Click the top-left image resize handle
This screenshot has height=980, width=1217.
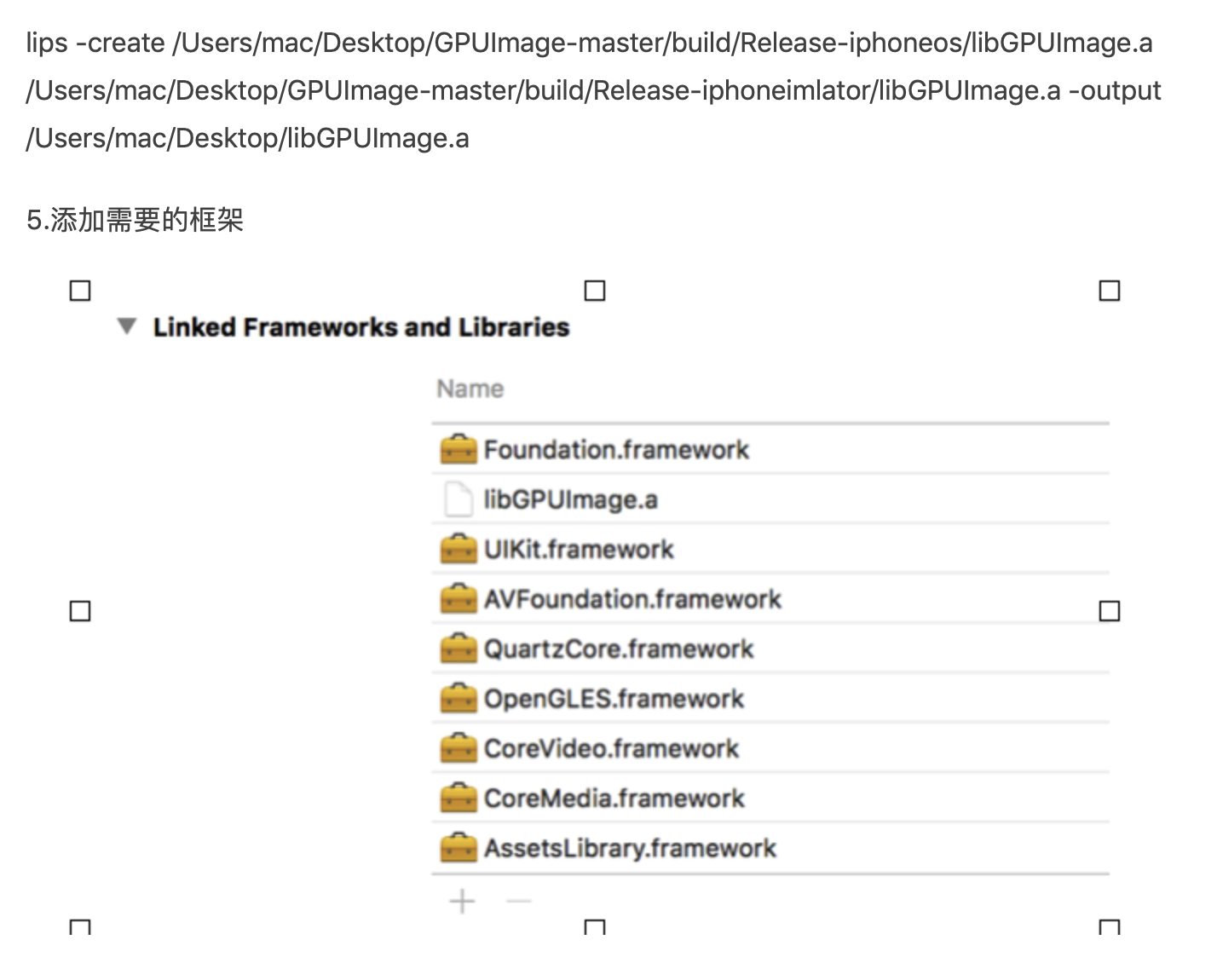pos(80,291)
